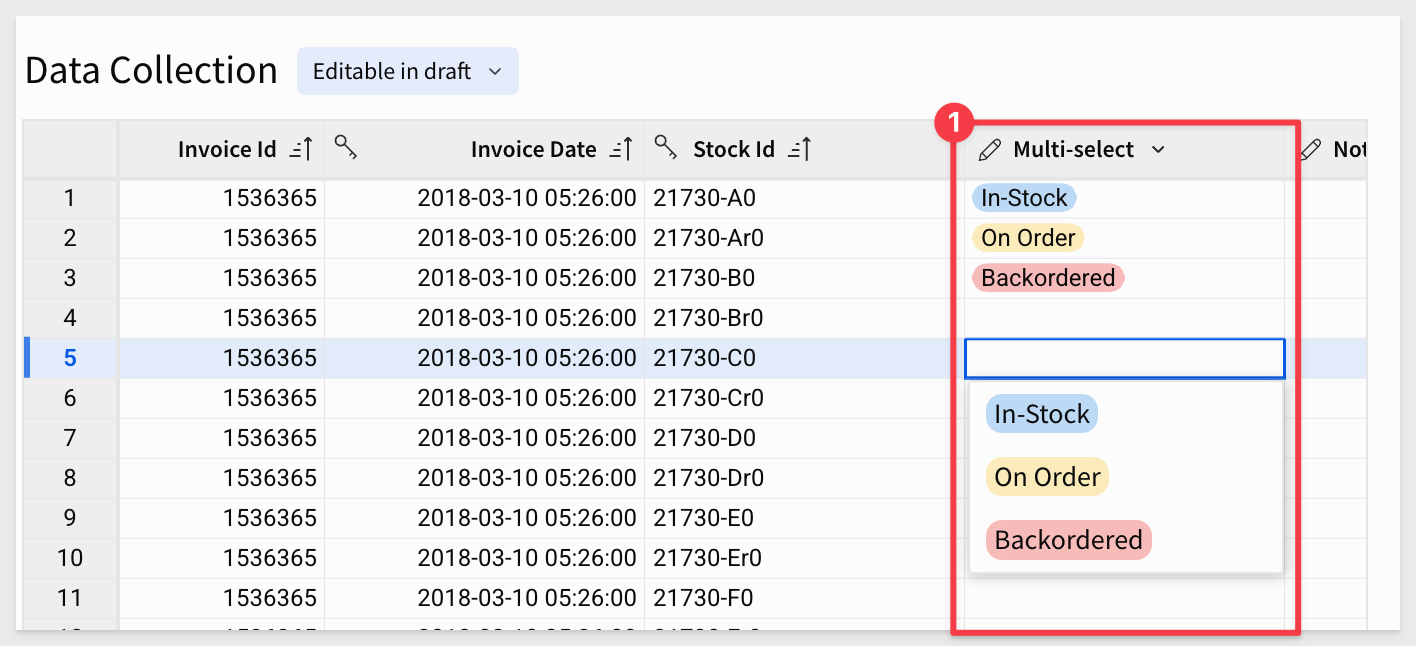1416x646 pixels.
Task: Open the Editable in draft dropdown
Action: (407, 71)
